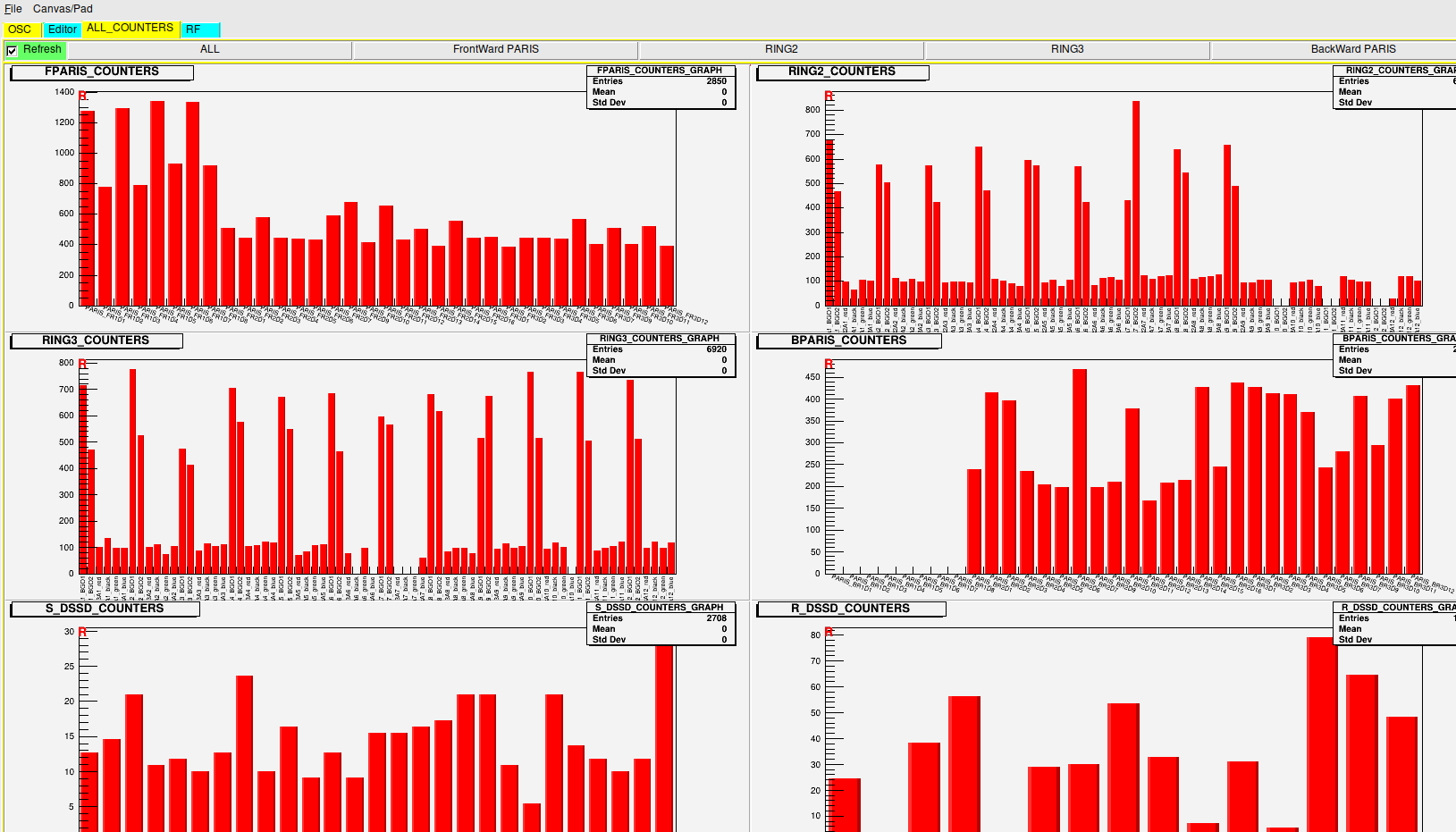Select the FPARIS_COUNTERS_GRAPH statistics box
The height and width of the screenshot is (832, 1456).
click(x=661, y=87)
